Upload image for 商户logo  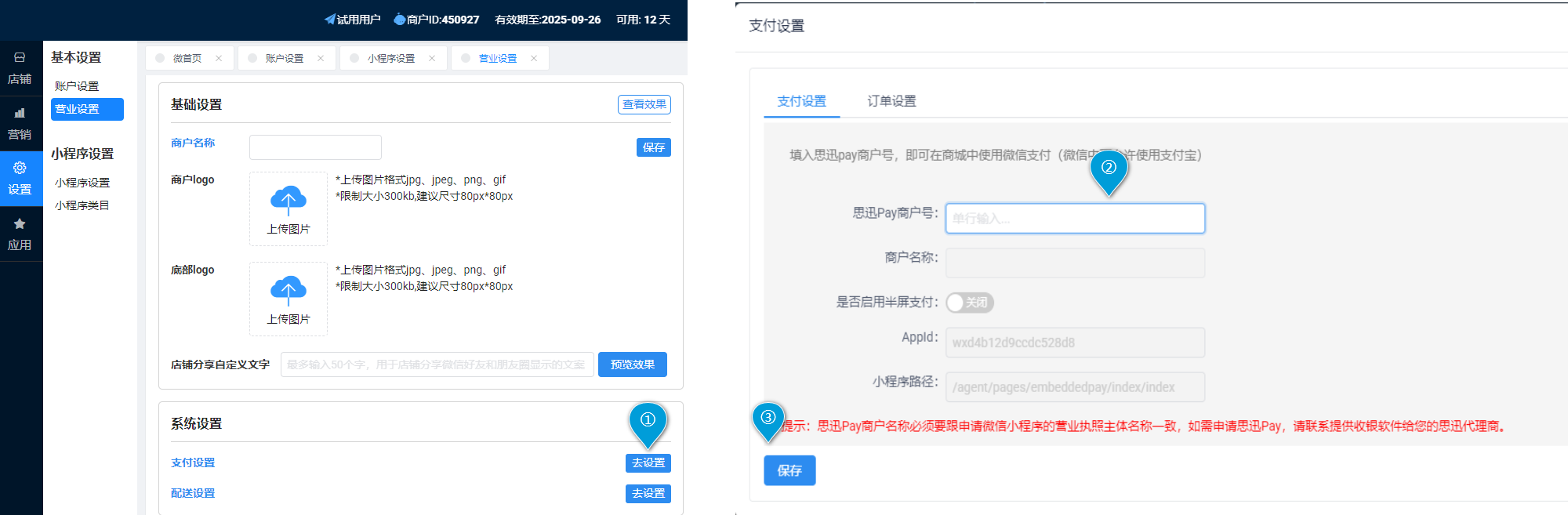tap(289, 209)
